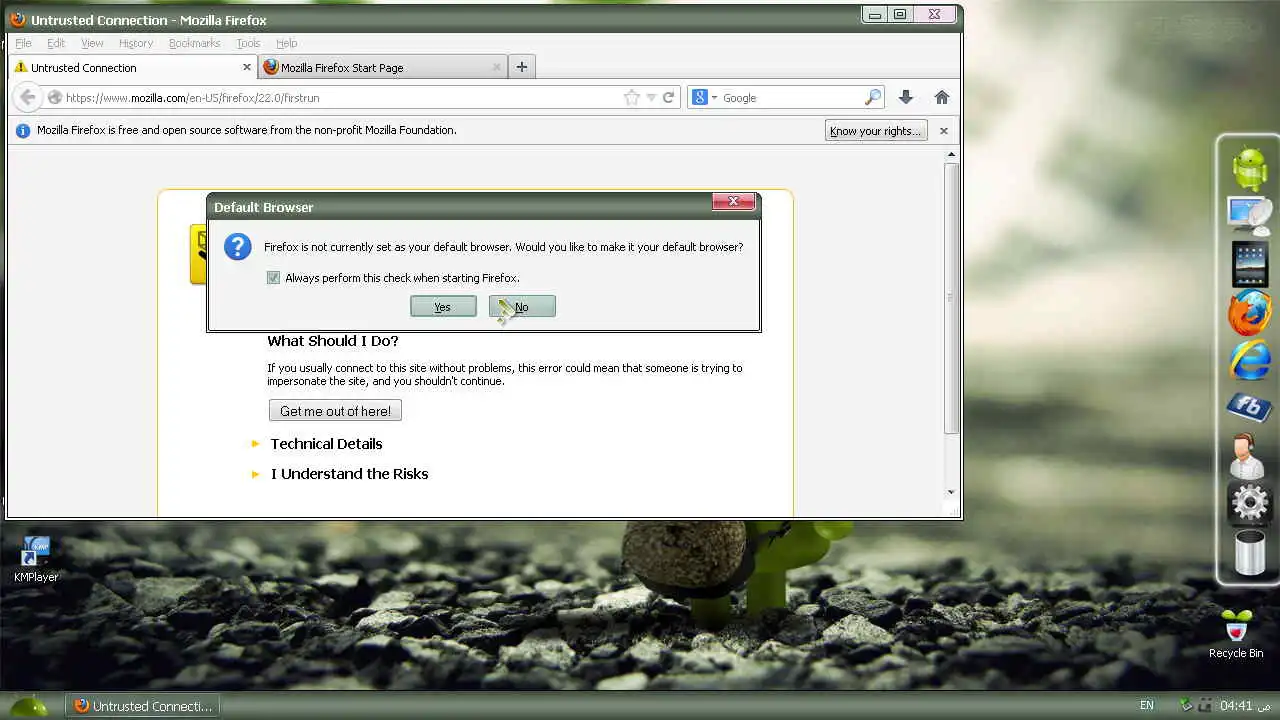Open the Bookmarks menu
1280x720 pixels.
194,43
